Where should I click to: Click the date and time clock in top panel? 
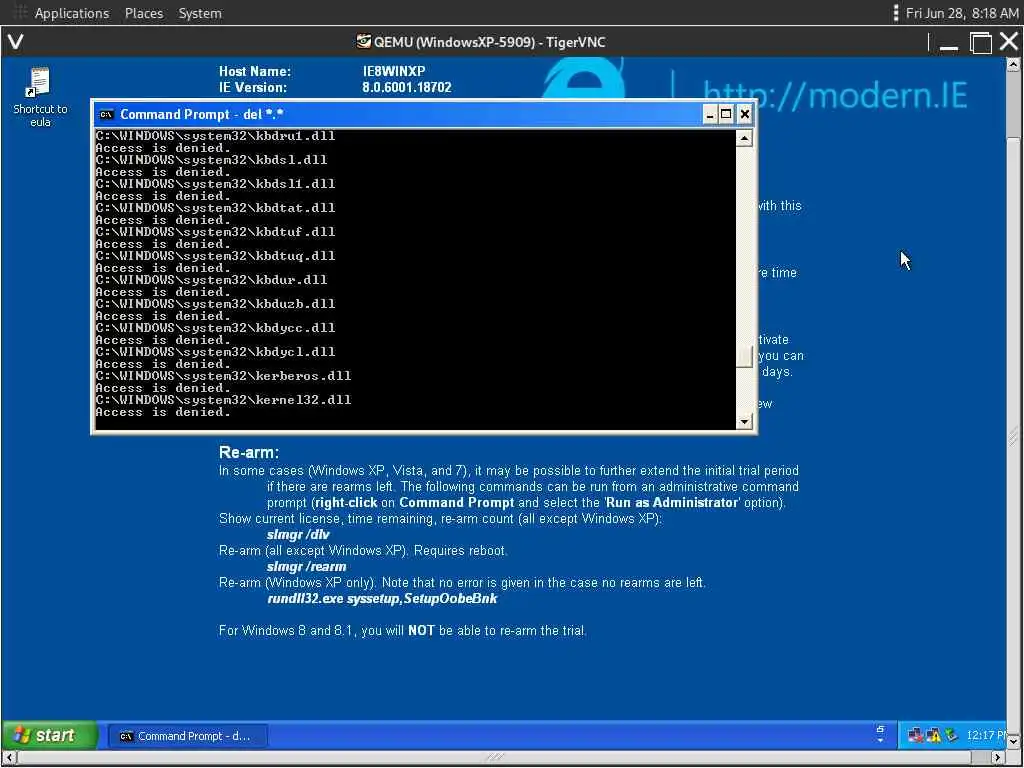961,13
